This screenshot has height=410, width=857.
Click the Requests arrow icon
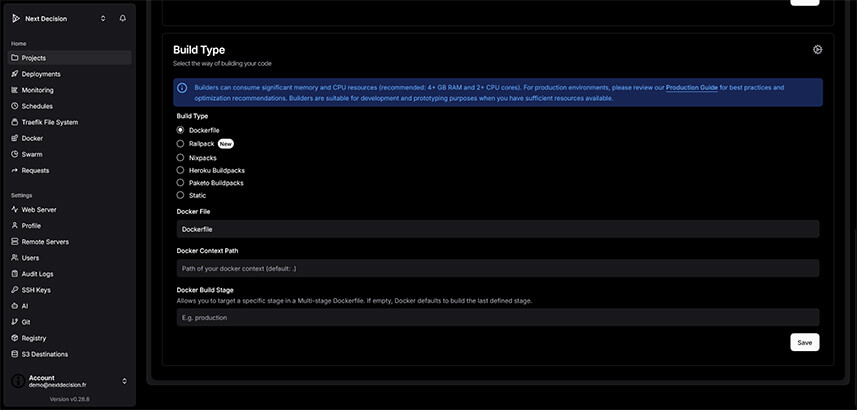click(15, 171)
